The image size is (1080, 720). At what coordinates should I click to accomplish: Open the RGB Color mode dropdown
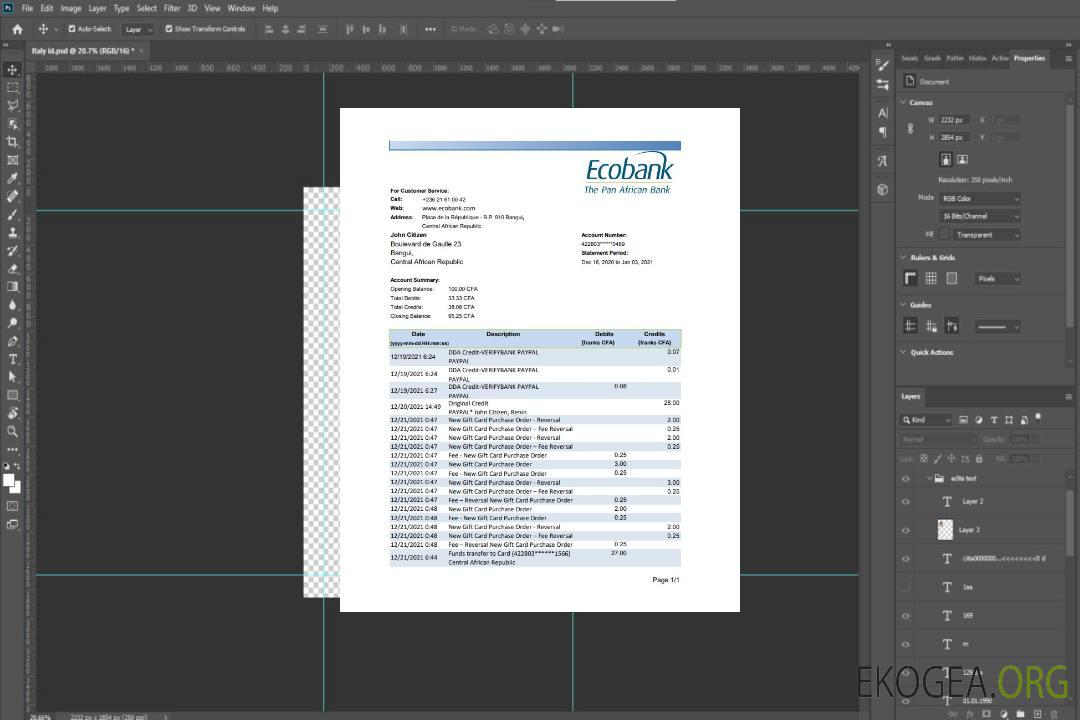tap(980, 198)
